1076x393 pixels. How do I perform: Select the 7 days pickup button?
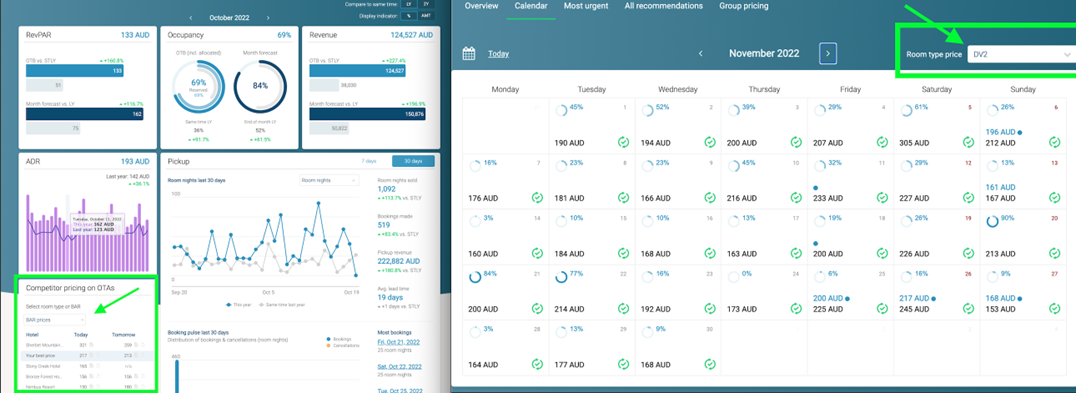click(369, 160)
